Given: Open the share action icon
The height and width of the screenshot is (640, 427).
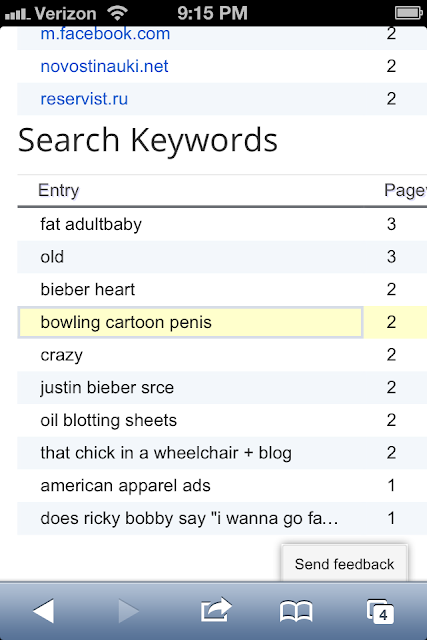Looking at the screenshot, I should 216,610.
